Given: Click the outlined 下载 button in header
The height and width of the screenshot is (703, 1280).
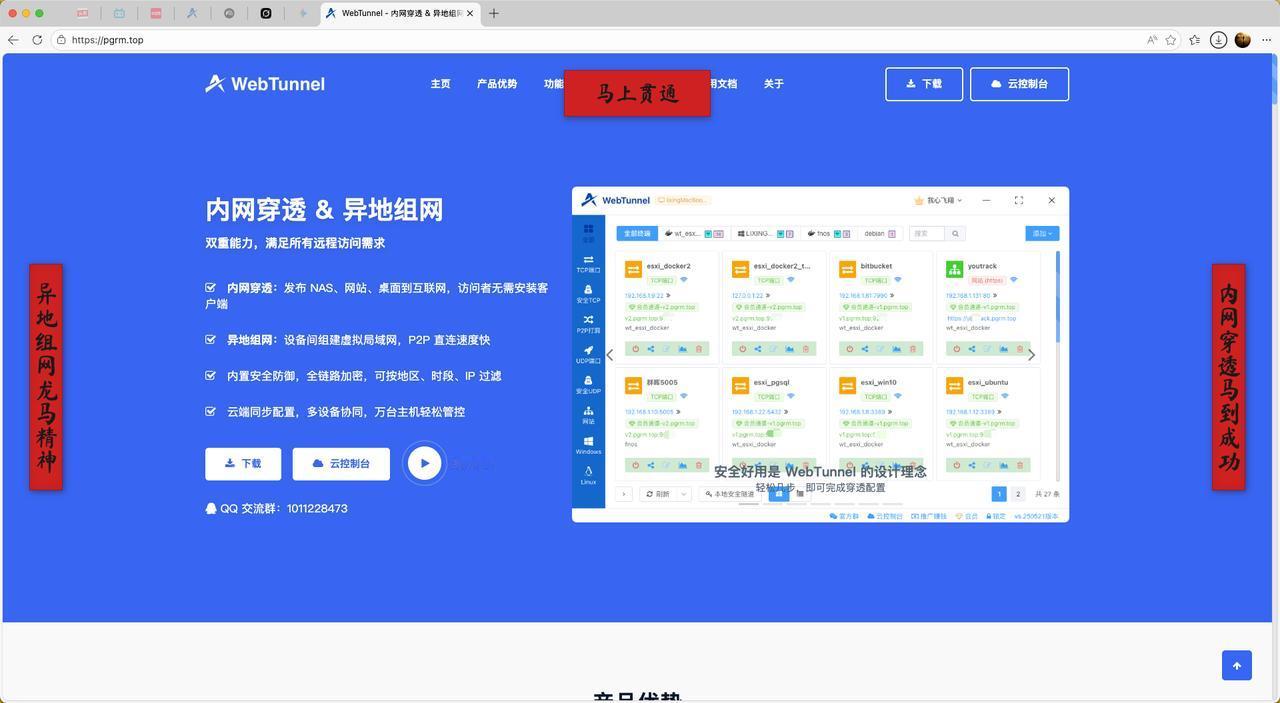Looking at the screenshot, I should pos(924,84).
